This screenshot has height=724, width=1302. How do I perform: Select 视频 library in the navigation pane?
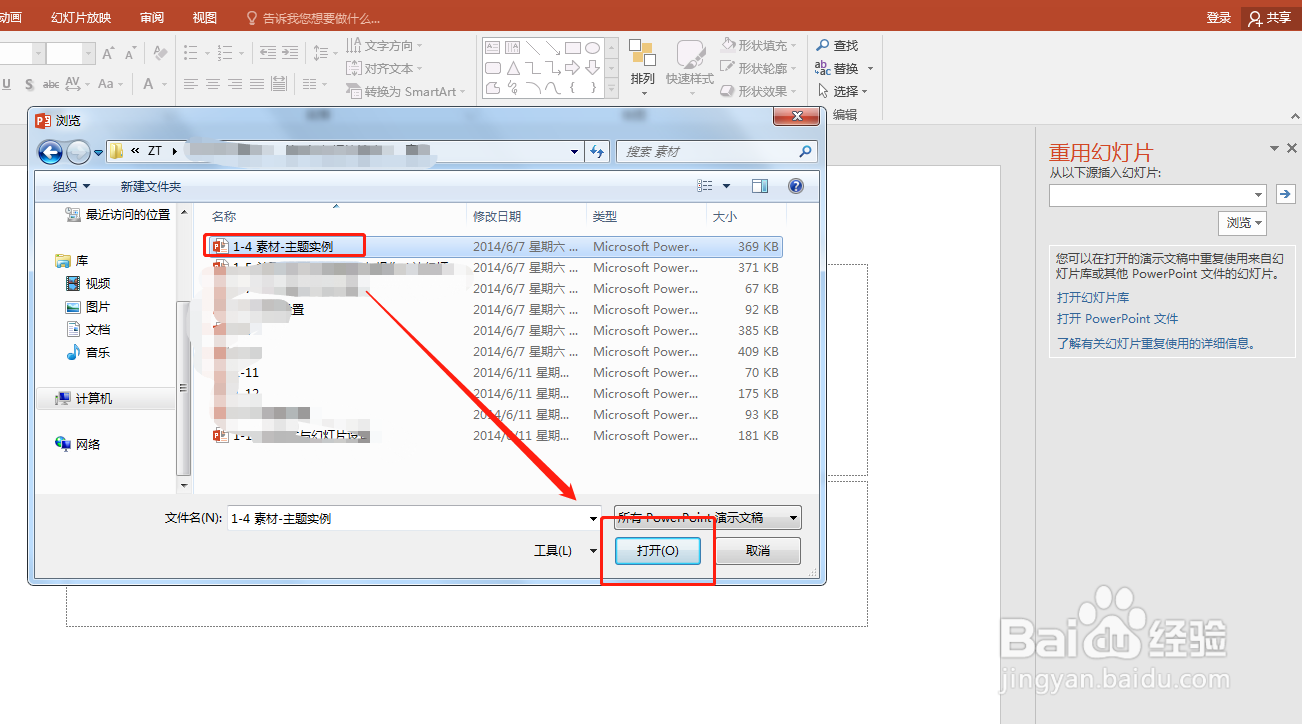coord(88,283)
